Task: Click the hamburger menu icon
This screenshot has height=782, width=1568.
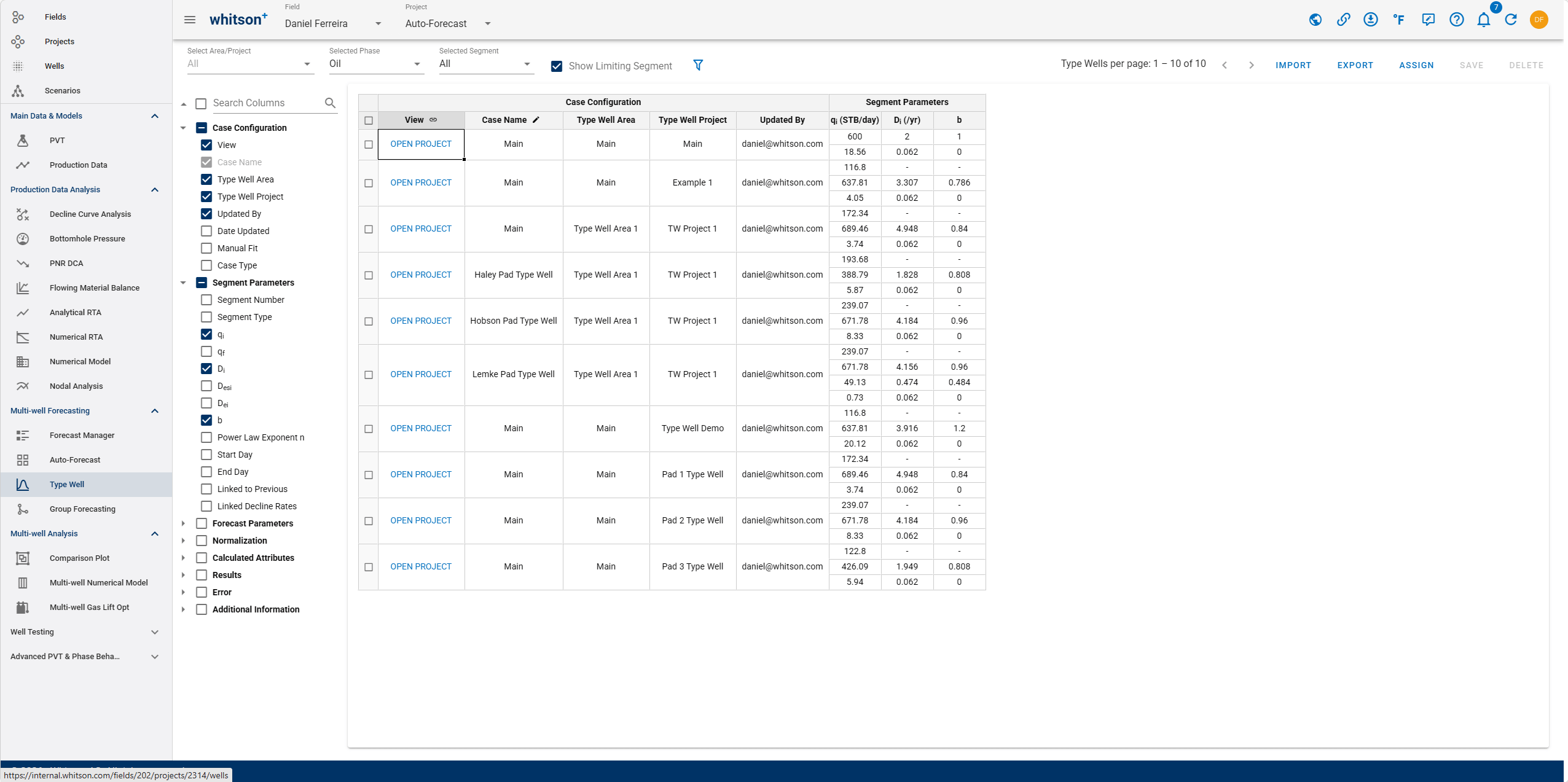Action: coord(190,20)
